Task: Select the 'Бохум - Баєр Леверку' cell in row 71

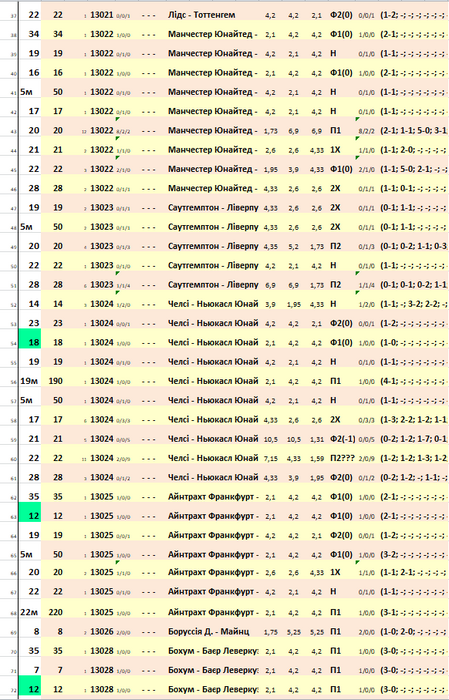Action: click(213, 670)
